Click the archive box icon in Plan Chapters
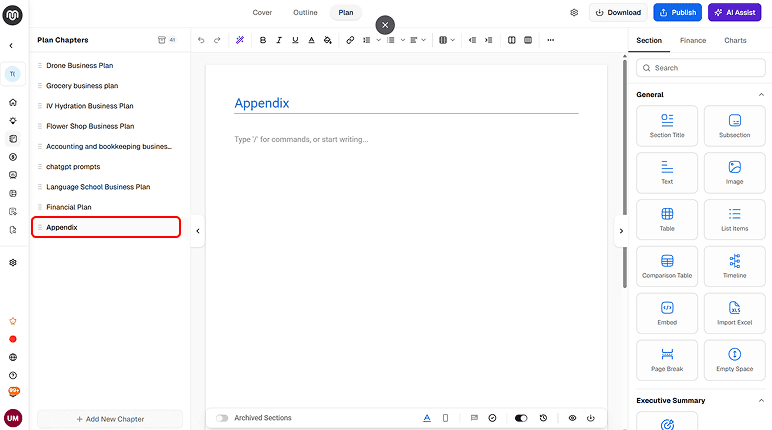This screenshot has height=430, width=772. pyautogui.click(x=161, y=40)
